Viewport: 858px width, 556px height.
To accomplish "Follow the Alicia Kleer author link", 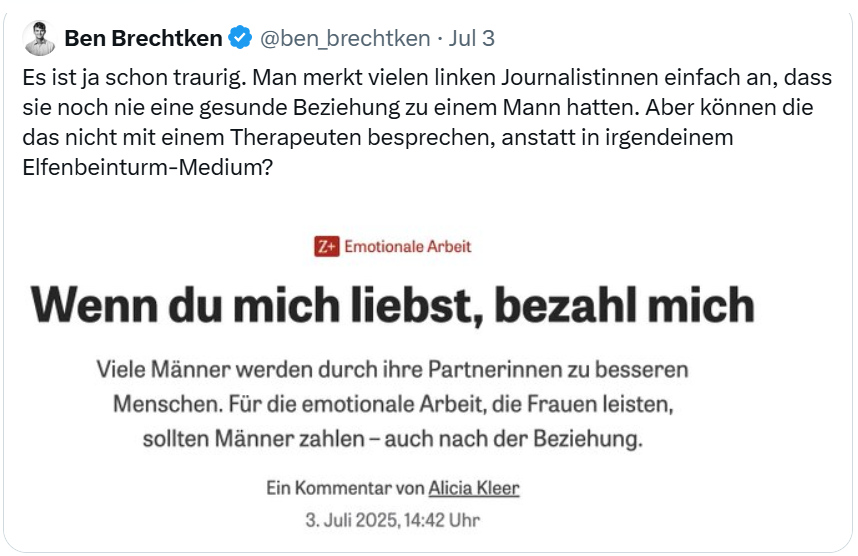I will [474, 489].
